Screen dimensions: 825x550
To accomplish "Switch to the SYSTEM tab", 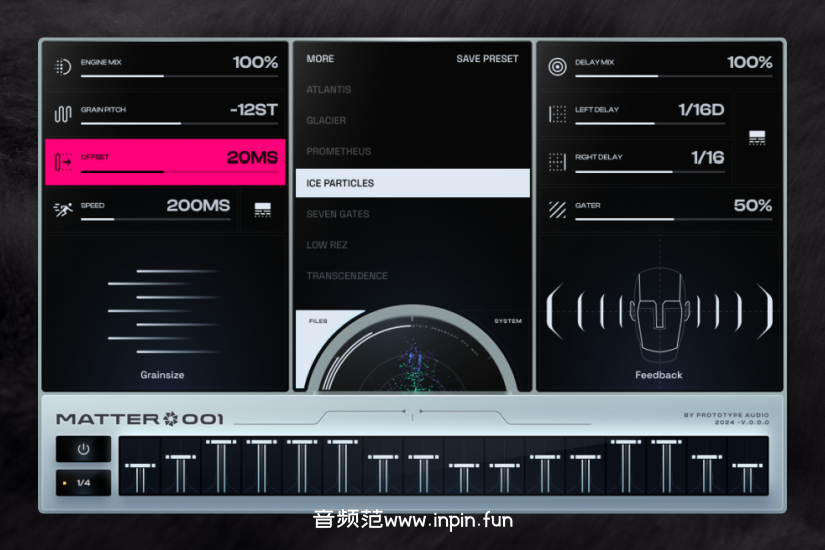I will coord(508,321).
